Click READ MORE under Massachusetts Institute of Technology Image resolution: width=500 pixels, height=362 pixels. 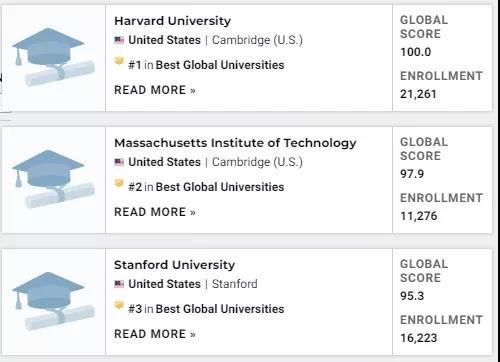pos(155,212)
